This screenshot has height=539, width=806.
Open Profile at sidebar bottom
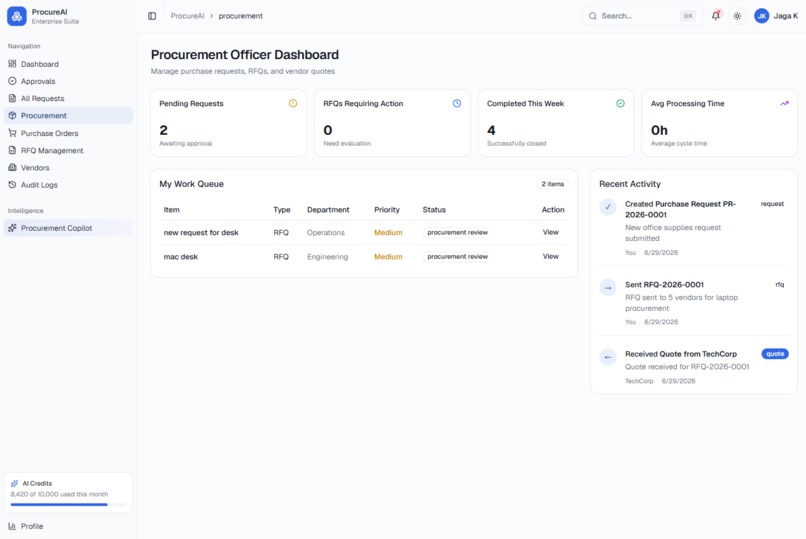68,526
